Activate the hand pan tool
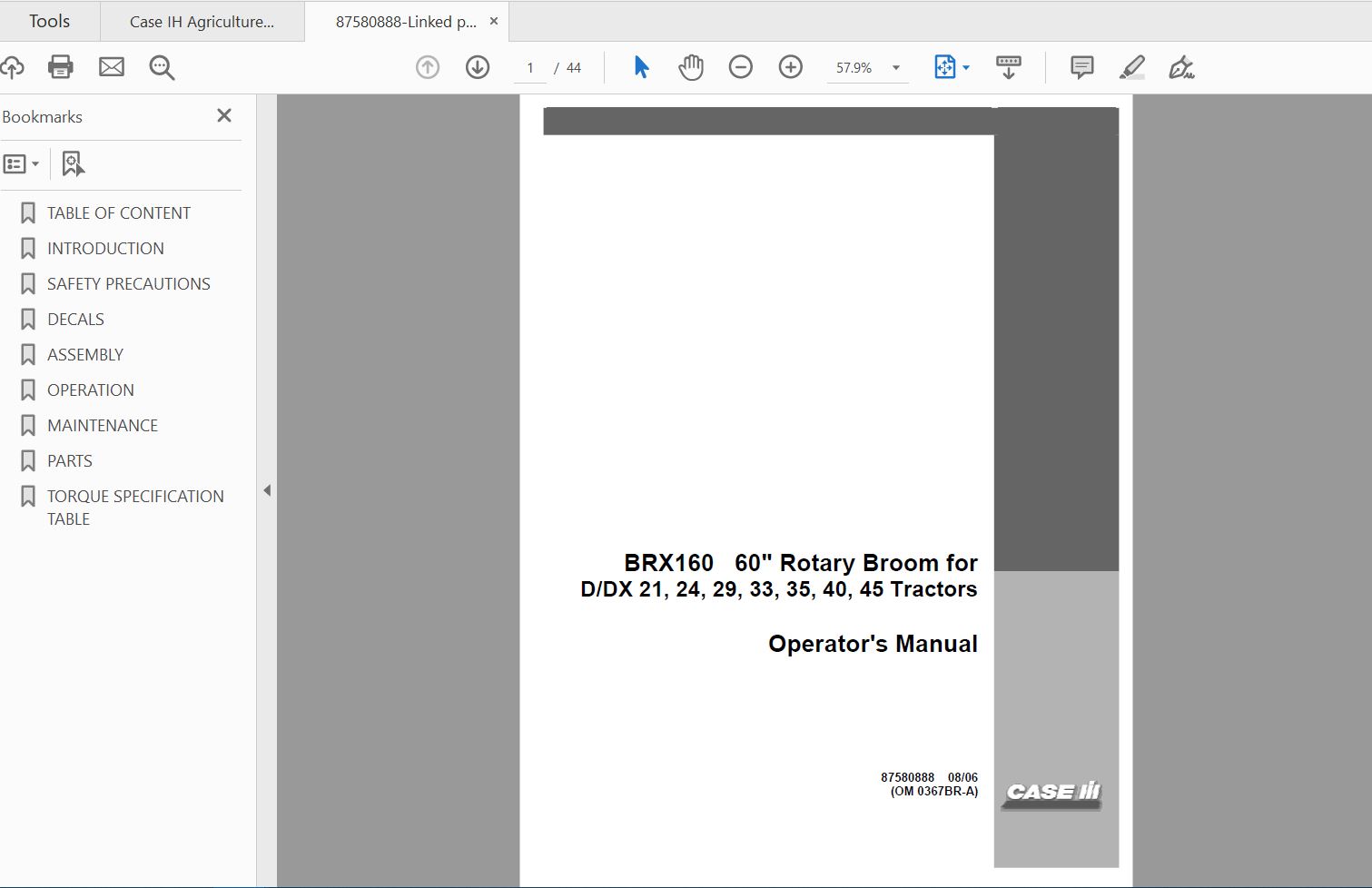 point(691,67)
